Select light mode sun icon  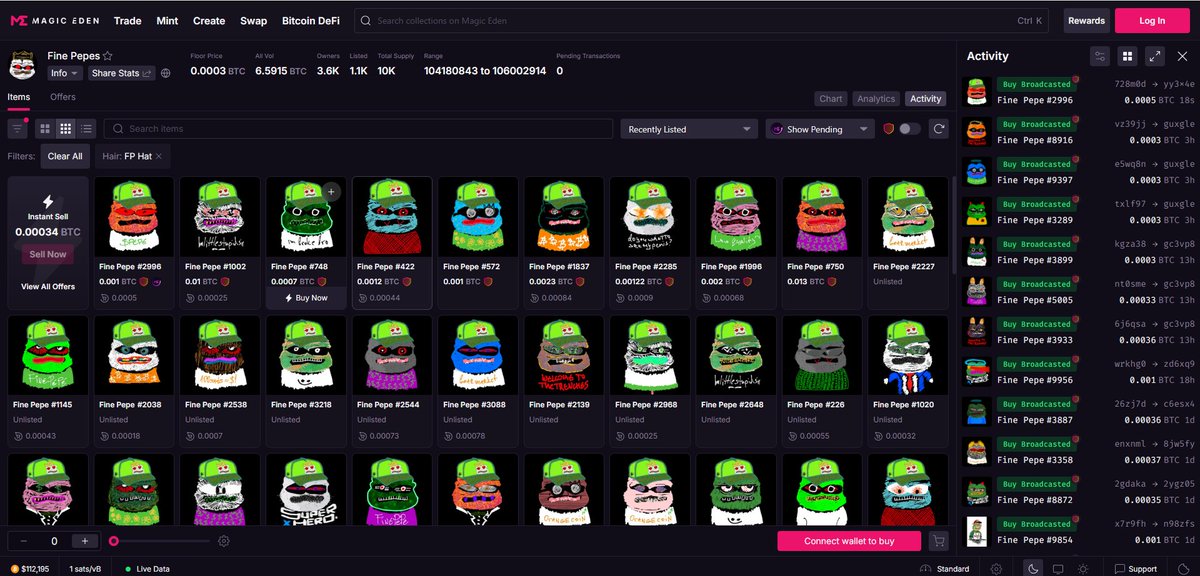click(x=1082, y=569)
